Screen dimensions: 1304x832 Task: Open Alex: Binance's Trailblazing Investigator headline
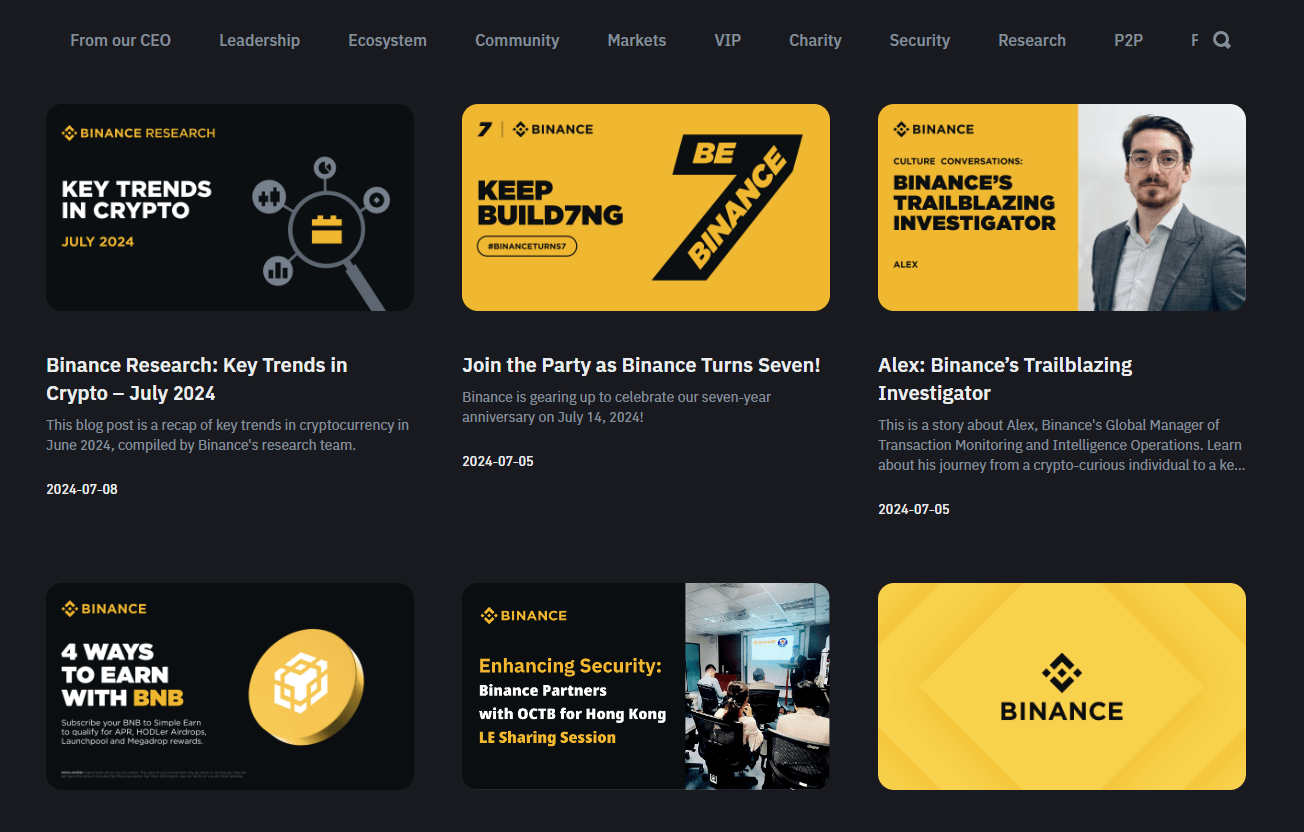[x=1005, y=379]
